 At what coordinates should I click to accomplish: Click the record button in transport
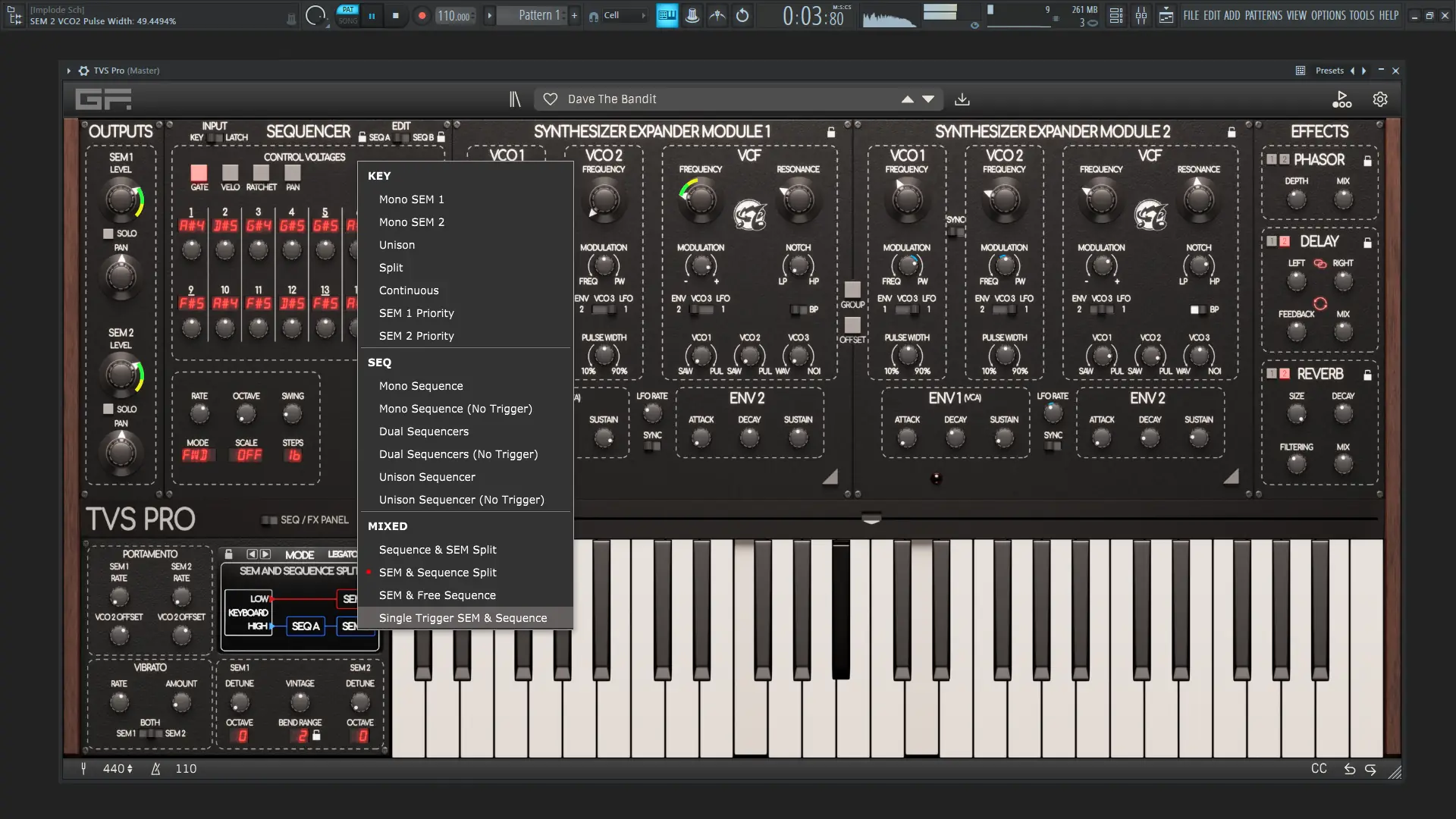click(x=422, y=15)
